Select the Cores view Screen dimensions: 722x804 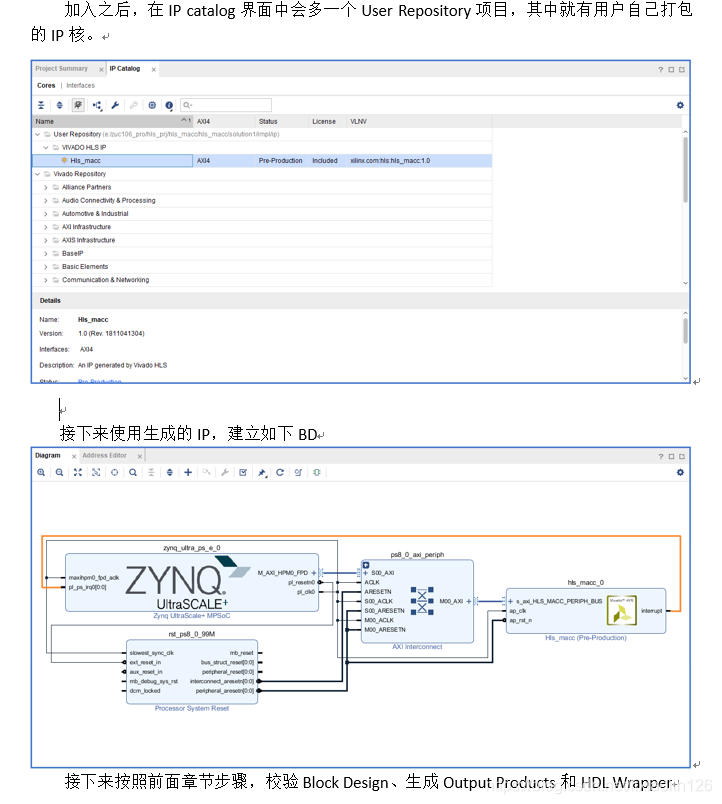click(x=46, y=86)
